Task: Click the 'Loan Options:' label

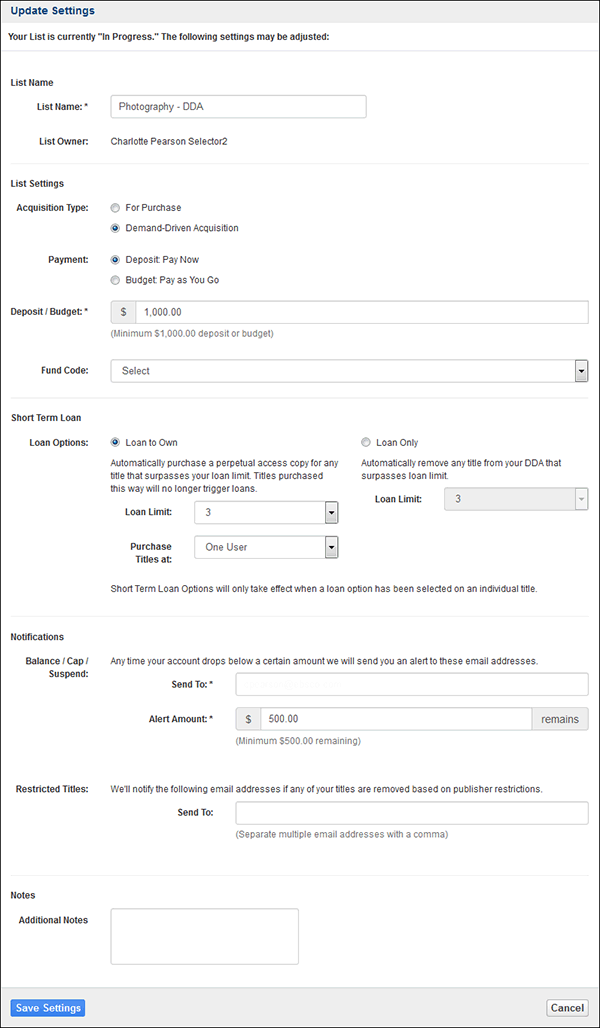Action: 59,442
